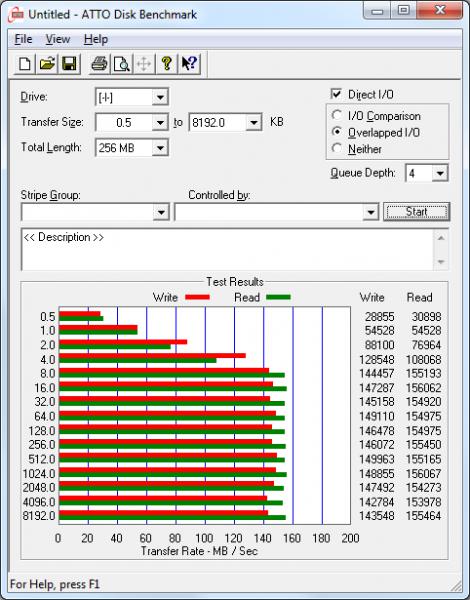Open the Help menu
470x600 pixels.
(x=96, y=39)
